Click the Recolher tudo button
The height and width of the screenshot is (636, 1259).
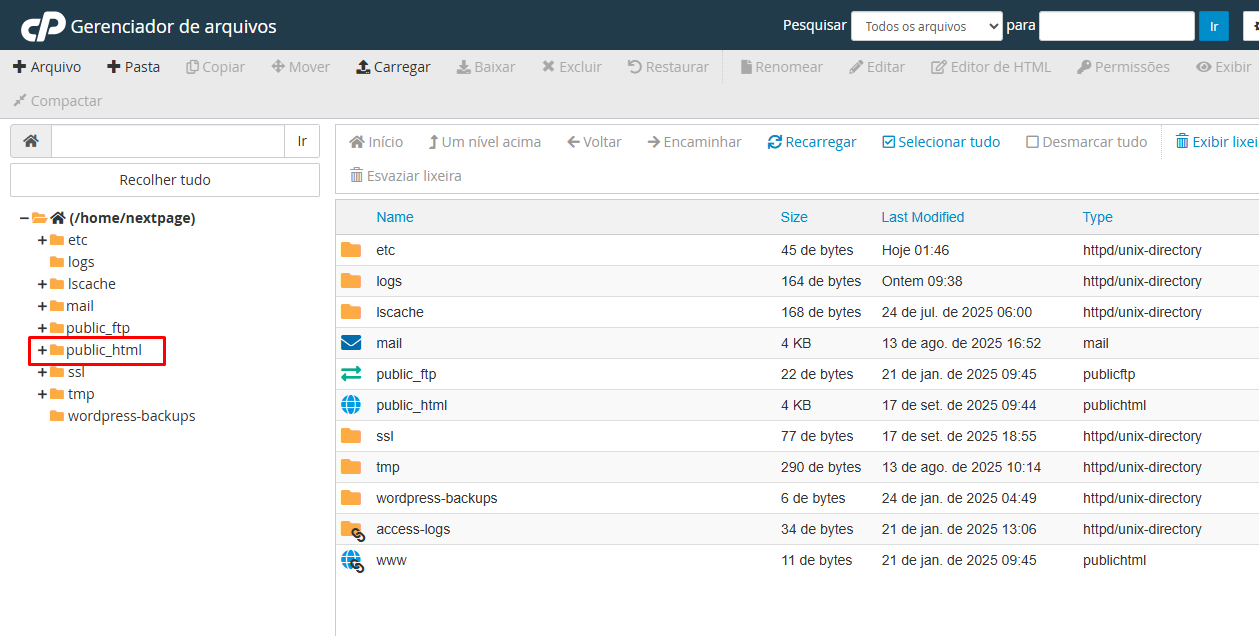pyautogui.click(x=165, y=180)
